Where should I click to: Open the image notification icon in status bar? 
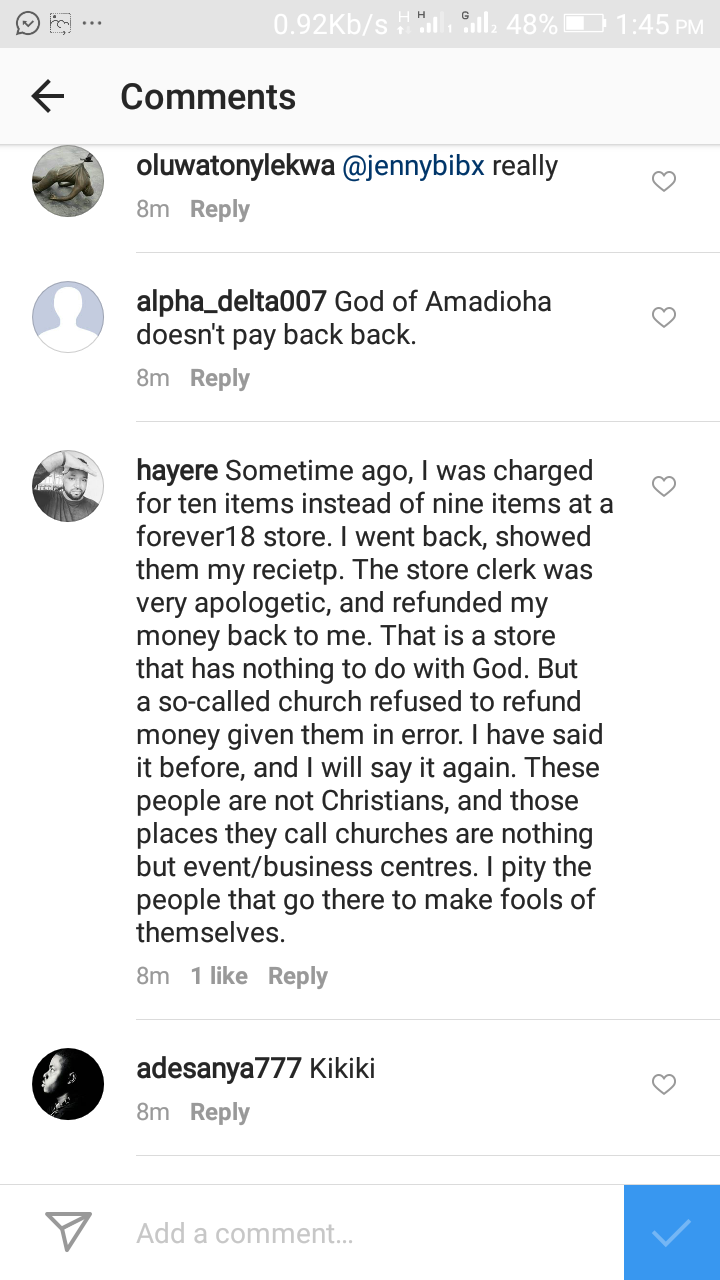[60, 23]
